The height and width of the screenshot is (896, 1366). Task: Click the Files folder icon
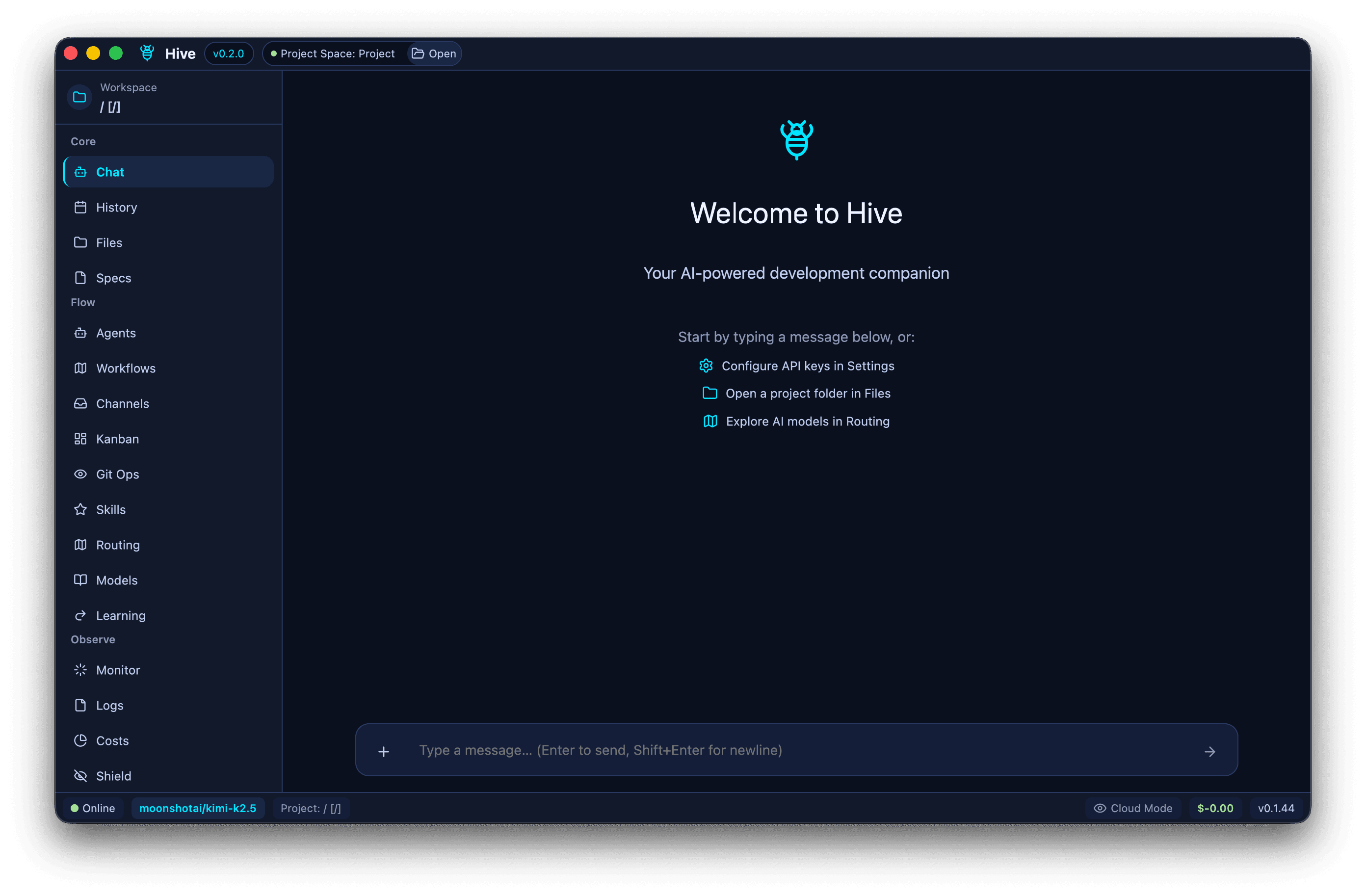[x=81, y=242]
